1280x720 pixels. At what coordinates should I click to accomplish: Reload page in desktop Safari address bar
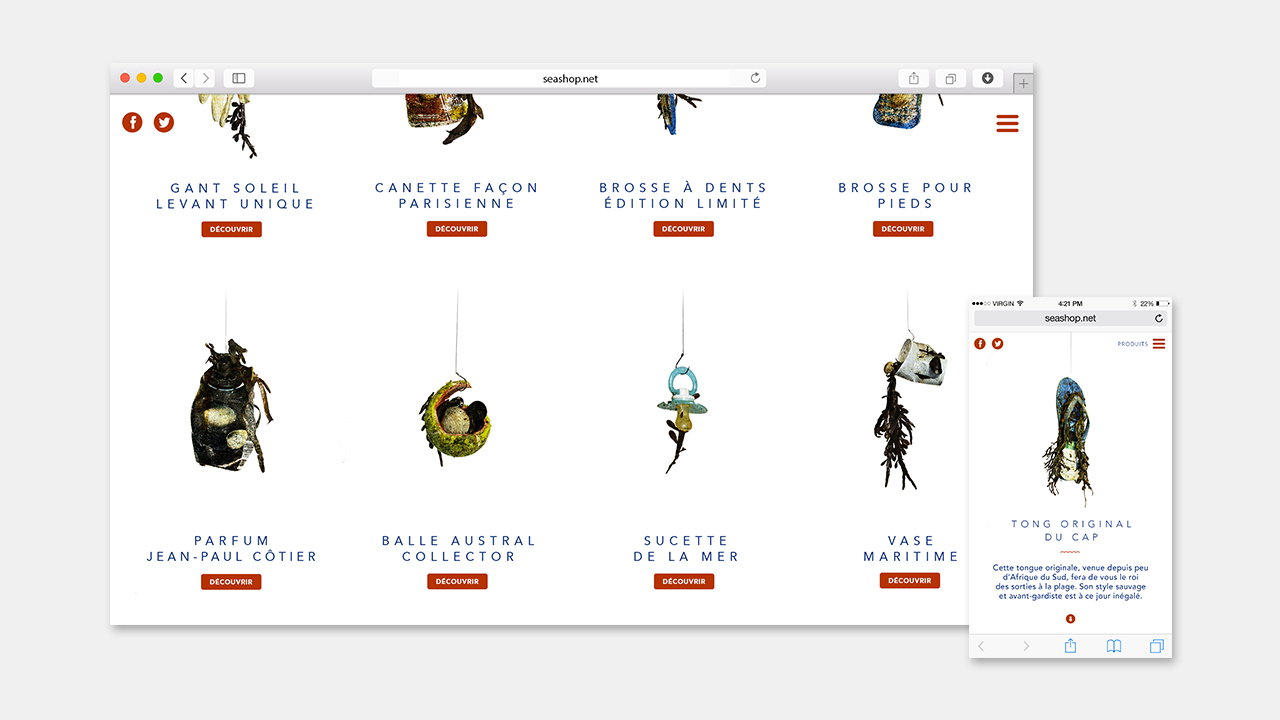[x=755, y=78]
